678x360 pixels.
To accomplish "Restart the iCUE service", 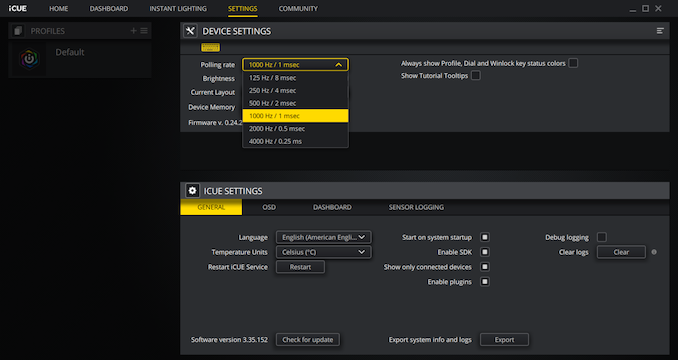I will click(300, 267).
